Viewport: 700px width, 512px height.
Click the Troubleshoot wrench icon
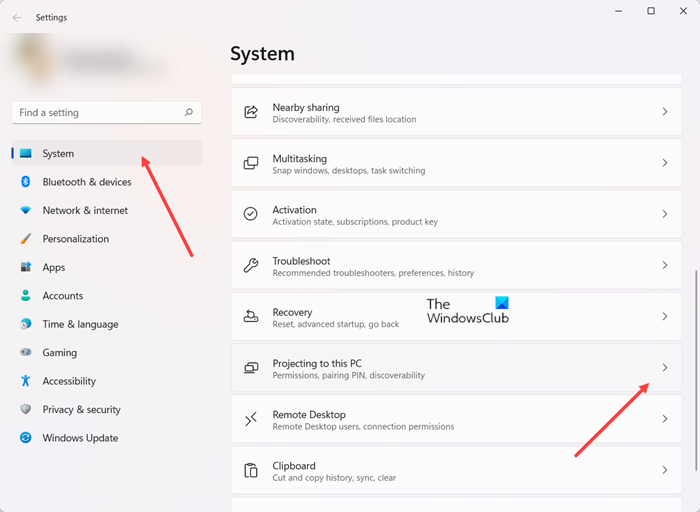[x=252, y=265]
